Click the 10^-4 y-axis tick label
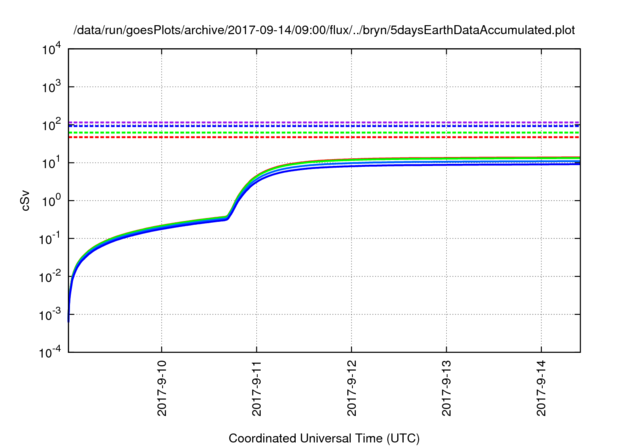The height and width of the screenshot is (448, 640). click(x=50, y=352)
